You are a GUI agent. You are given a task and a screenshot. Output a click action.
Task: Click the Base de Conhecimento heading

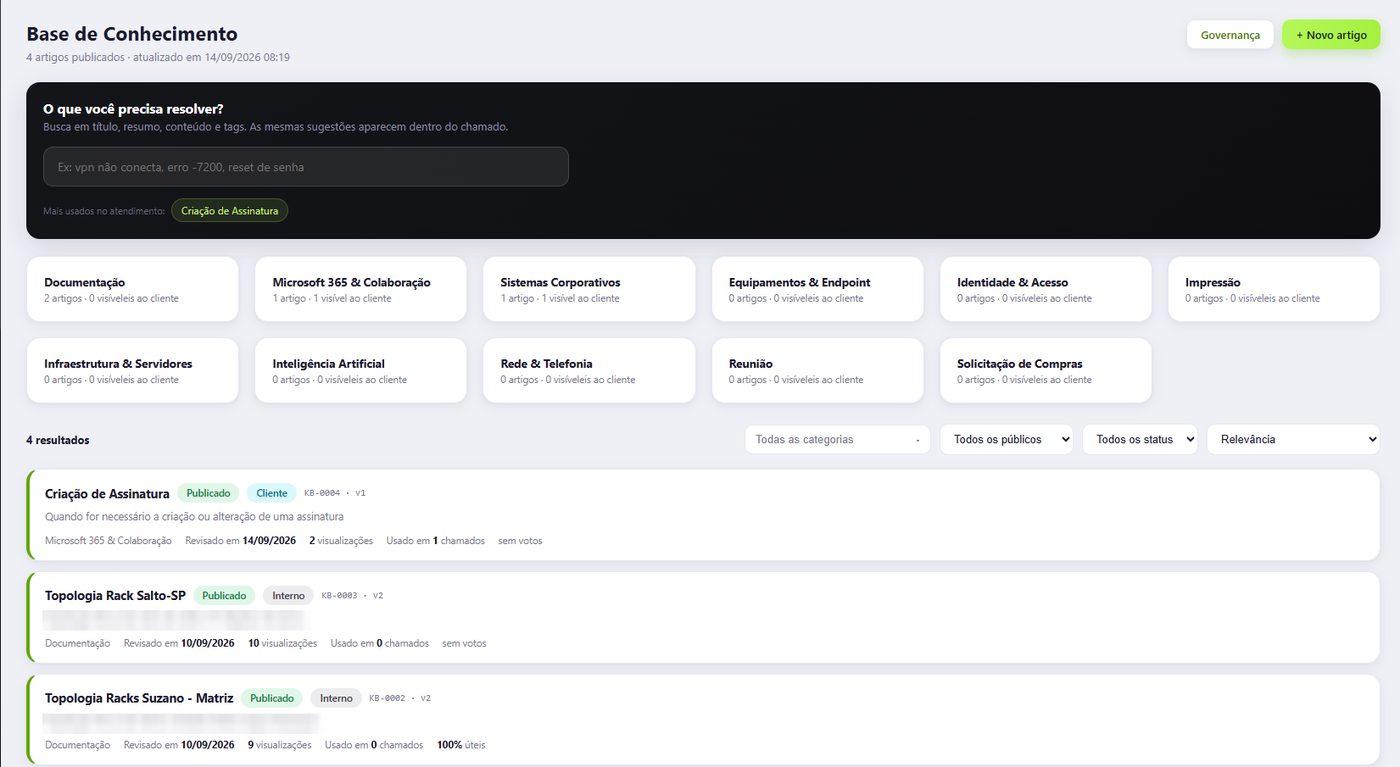click(132, 35)
